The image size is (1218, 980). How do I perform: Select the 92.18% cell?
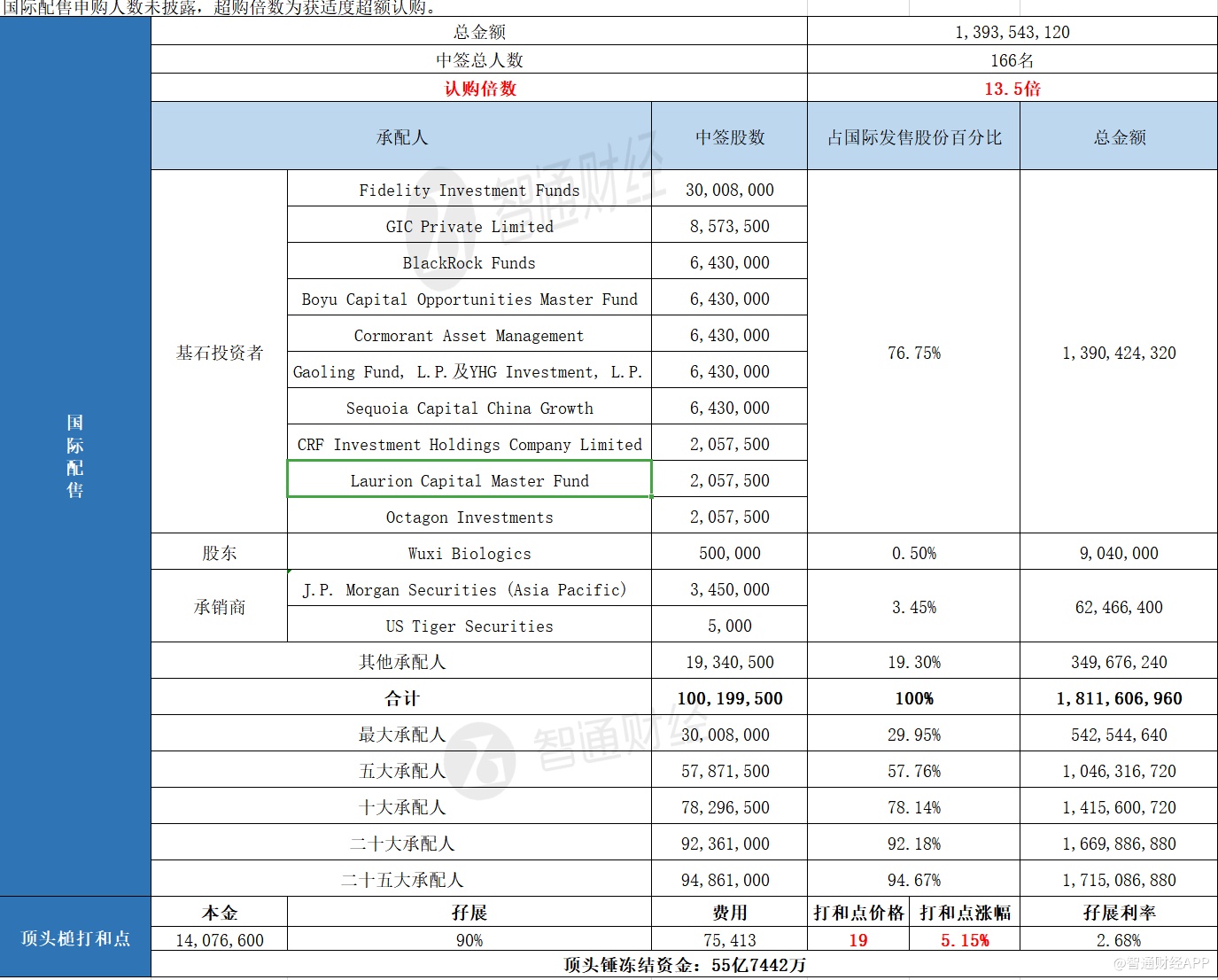[x=914, y=844]
